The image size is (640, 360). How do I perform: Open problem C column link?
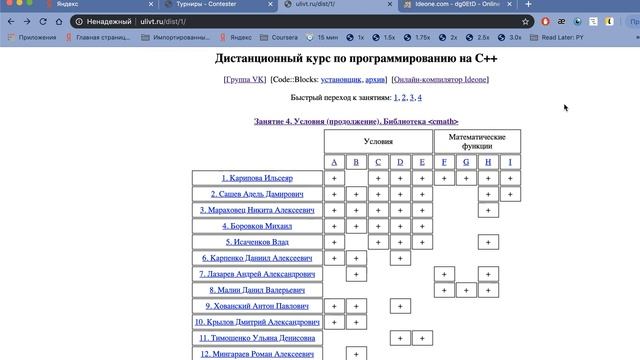pyautogui.click(x=378, y=162)
